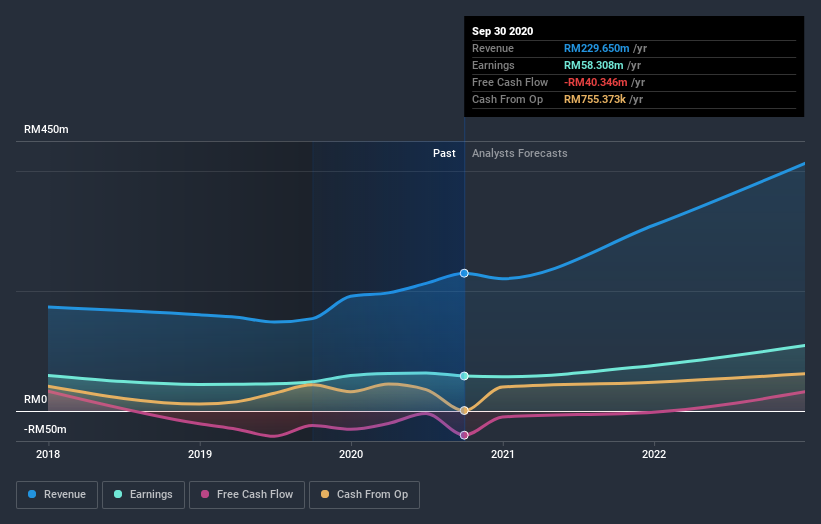
Task: Click the RM755.373k cash from op value
Action: pos(595,99)
